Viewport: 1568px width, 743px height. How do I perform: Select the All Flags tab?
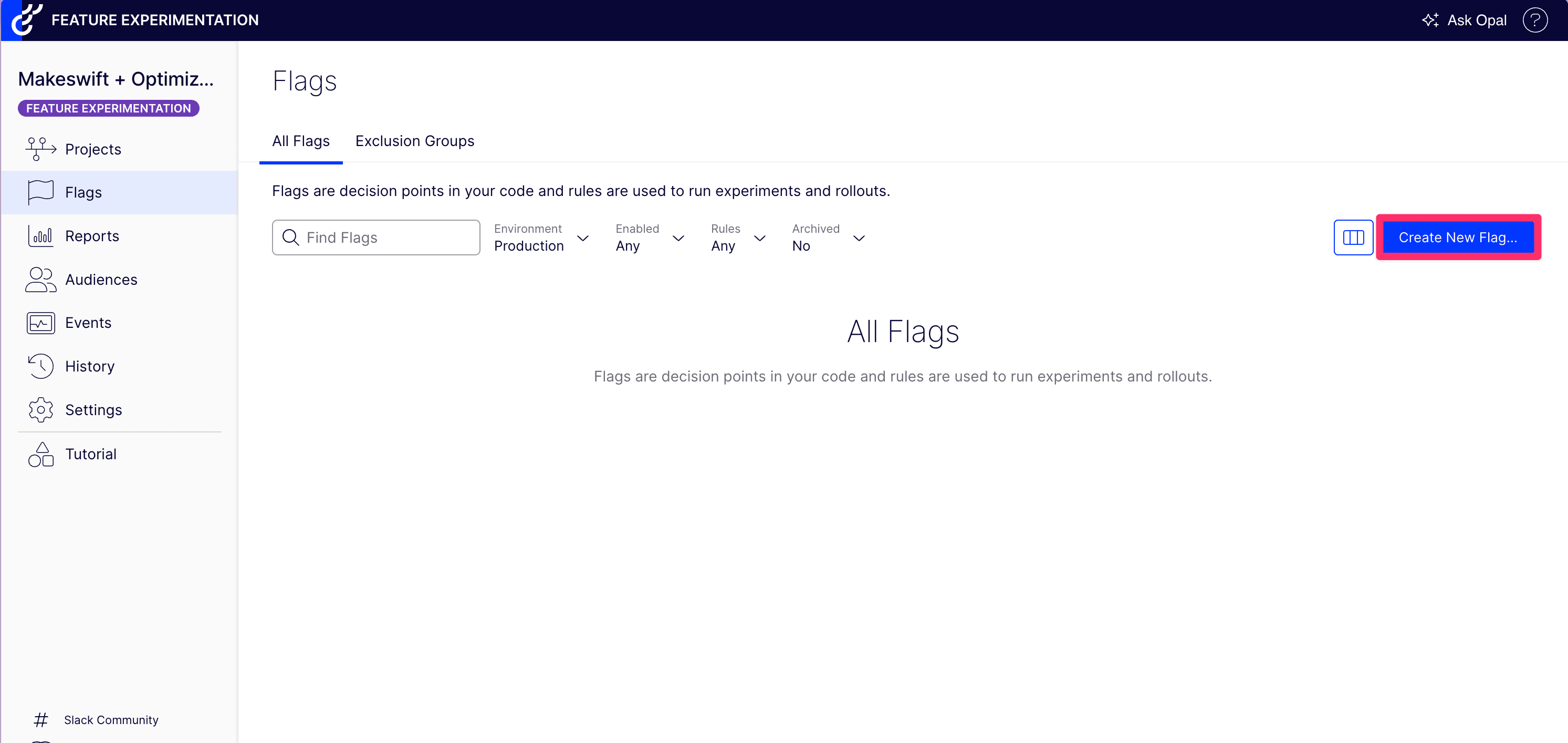coord(301,141)
